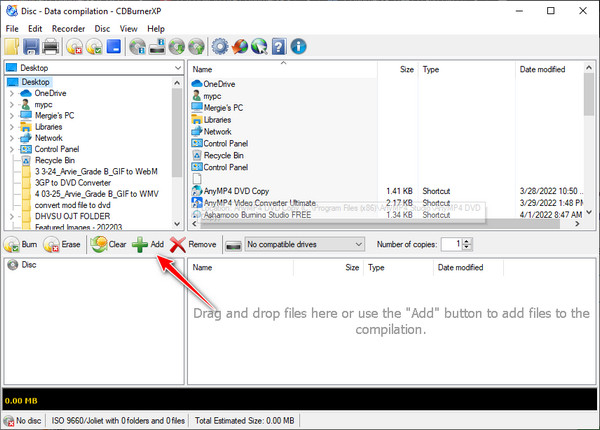Click the folder tree vertical scrollbar thumb
Image resolution: width=600 pixels, height=430 pixels.
tap(177, 132)
